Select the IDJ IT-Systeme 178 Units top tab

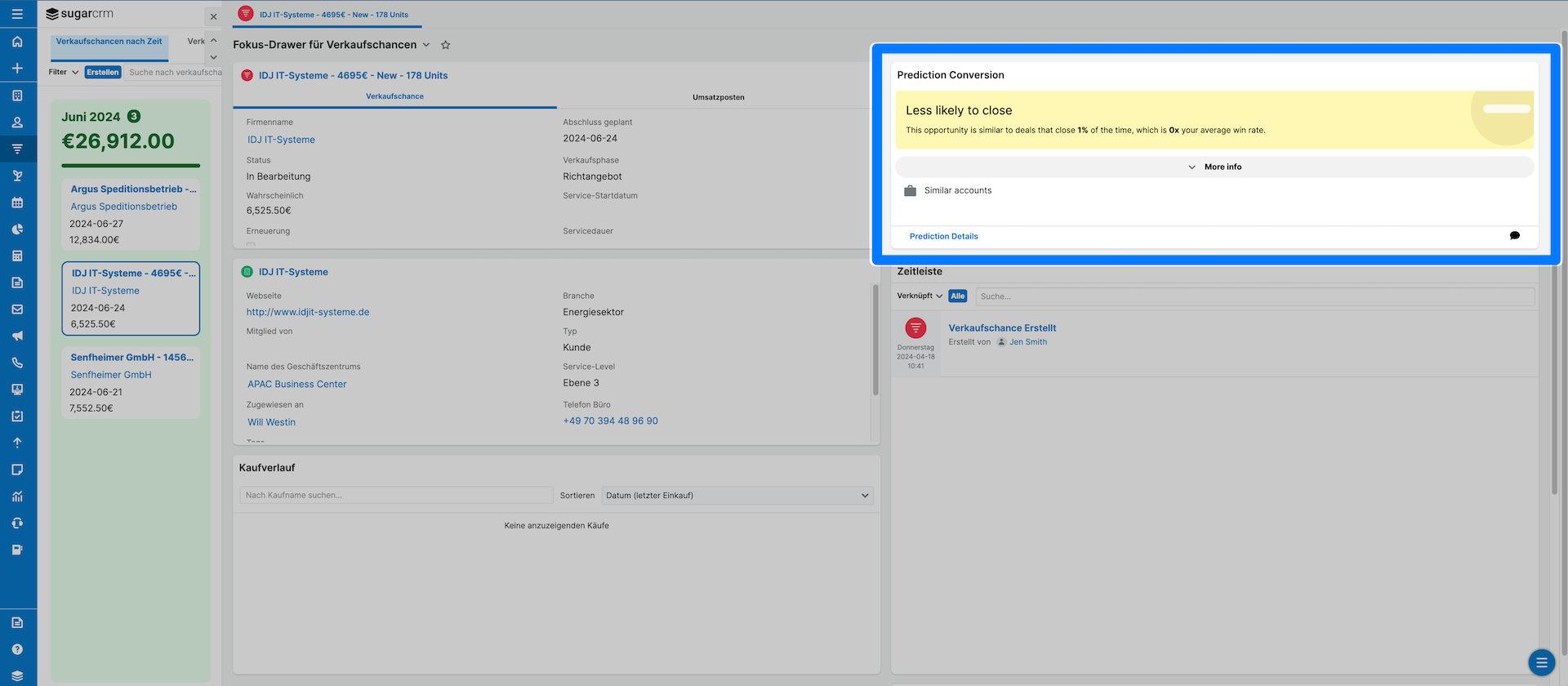(327, 15)
